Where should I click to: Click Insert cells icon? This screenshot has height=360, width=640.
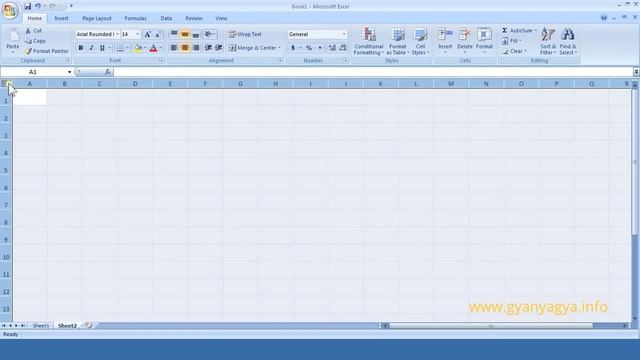click(x=445, y=34)
